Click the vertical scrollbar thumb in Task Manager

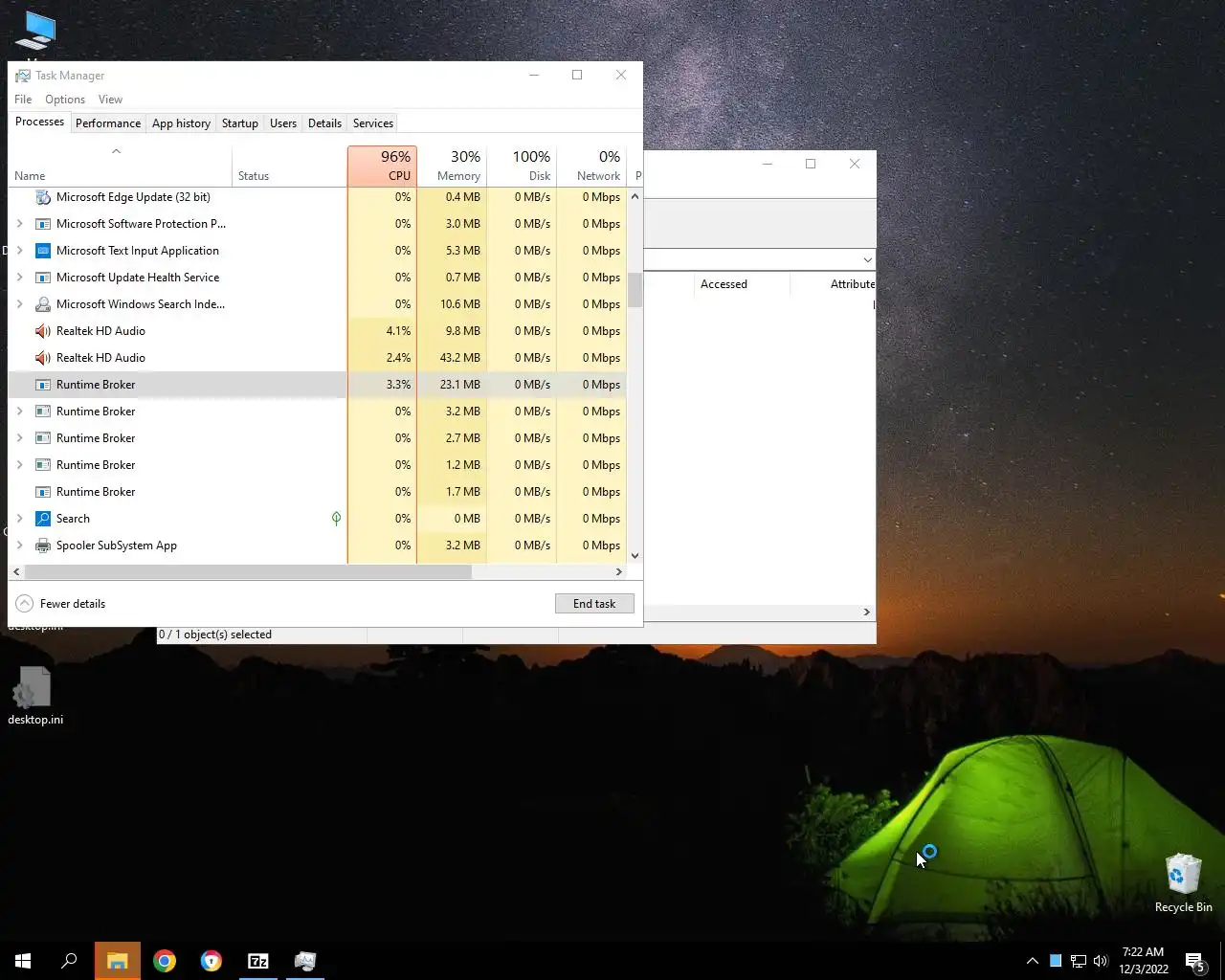point(635,290)
